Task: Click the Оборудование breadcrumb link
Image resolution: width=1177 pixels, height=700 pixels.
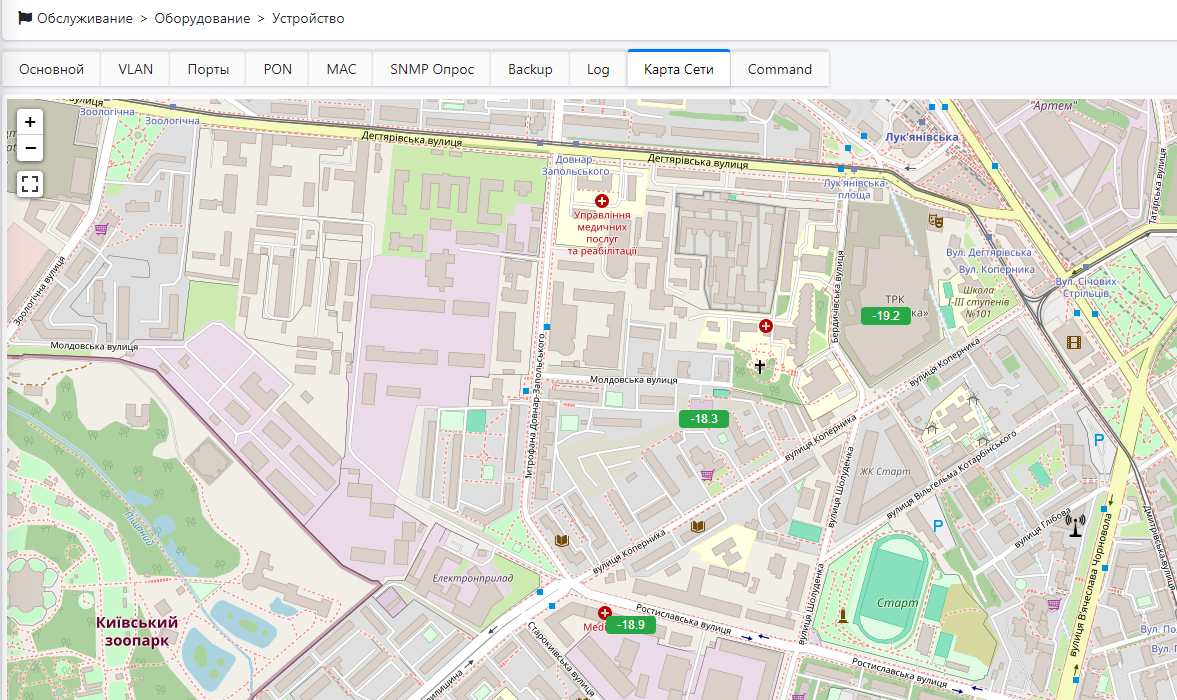Action: [203, 18]
